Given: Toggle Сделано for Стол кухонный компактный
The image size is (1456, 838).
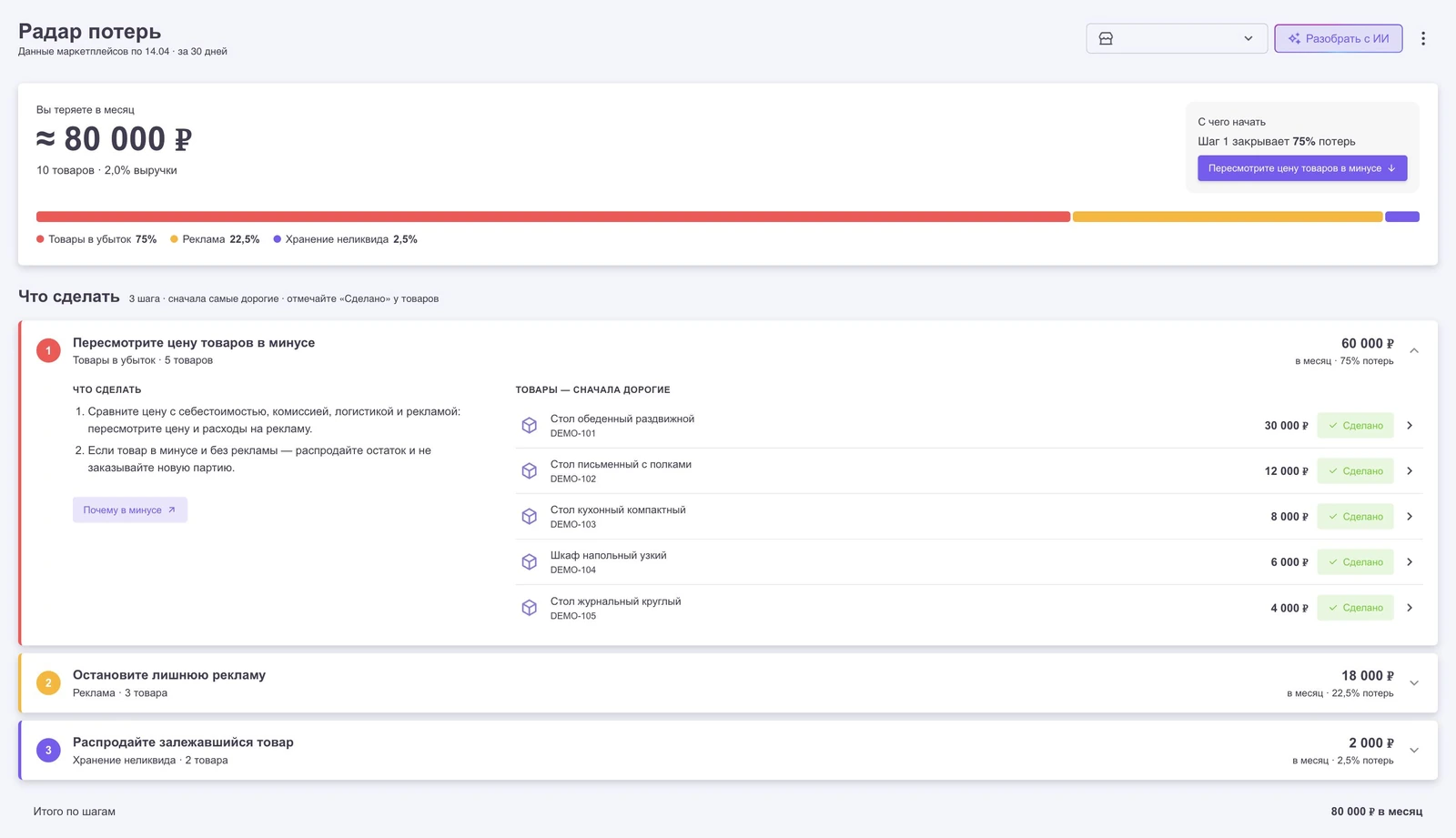Looking at the screenshot, I should (1355, 516).
